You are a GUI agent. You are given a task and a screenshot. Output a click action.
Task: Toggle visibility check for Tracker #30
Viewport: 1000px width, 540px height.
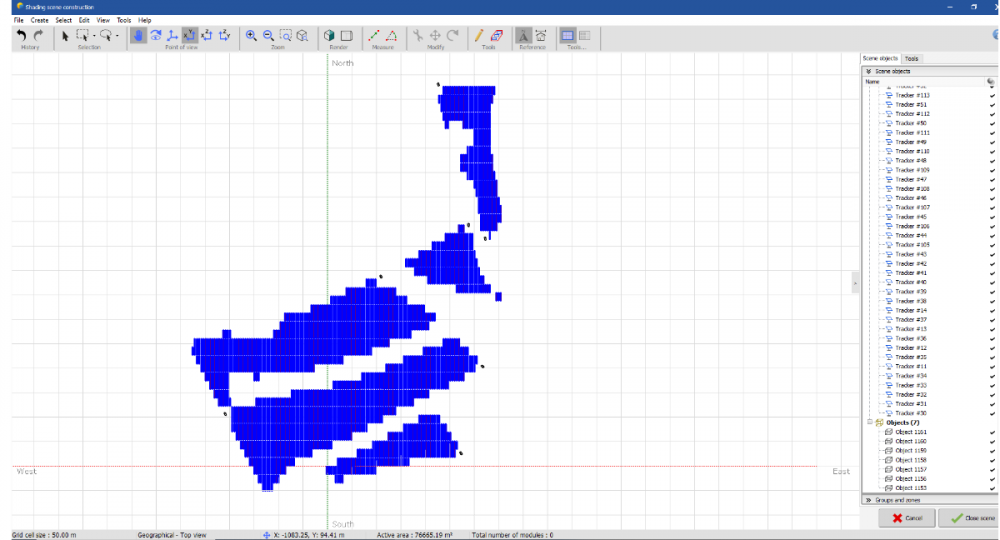tap(992, 413)
